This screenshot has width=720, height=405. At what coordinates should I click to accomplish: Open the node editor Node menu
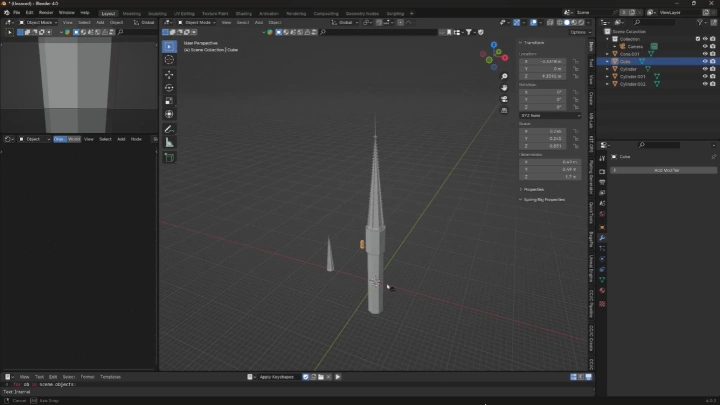(136, 139)
